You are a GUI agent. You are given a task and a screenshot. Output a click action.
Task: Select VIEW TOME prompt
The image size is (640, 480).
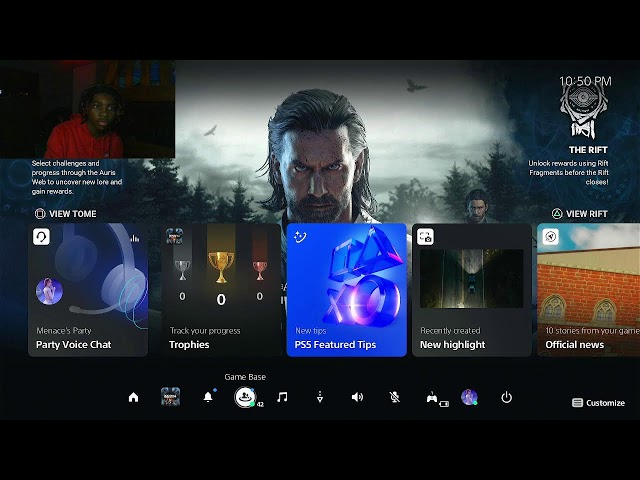click(x=66, y=213)
